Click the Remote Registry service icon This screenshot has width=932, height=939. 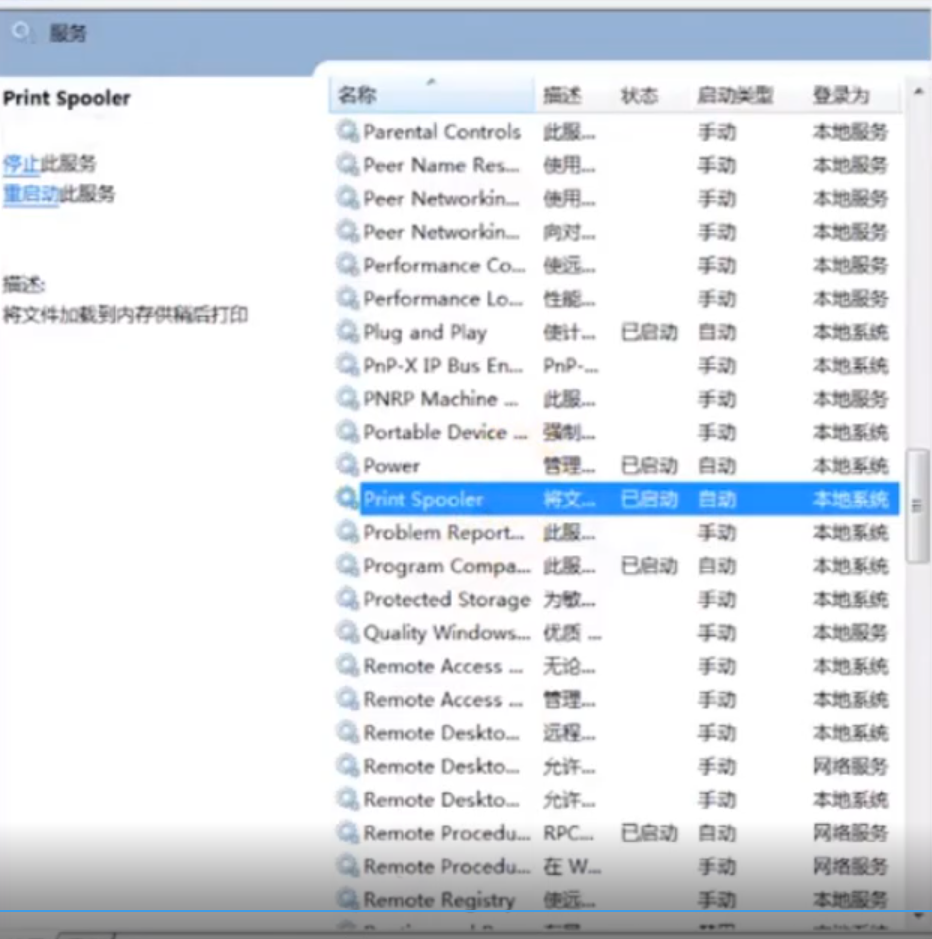[347, 899]
